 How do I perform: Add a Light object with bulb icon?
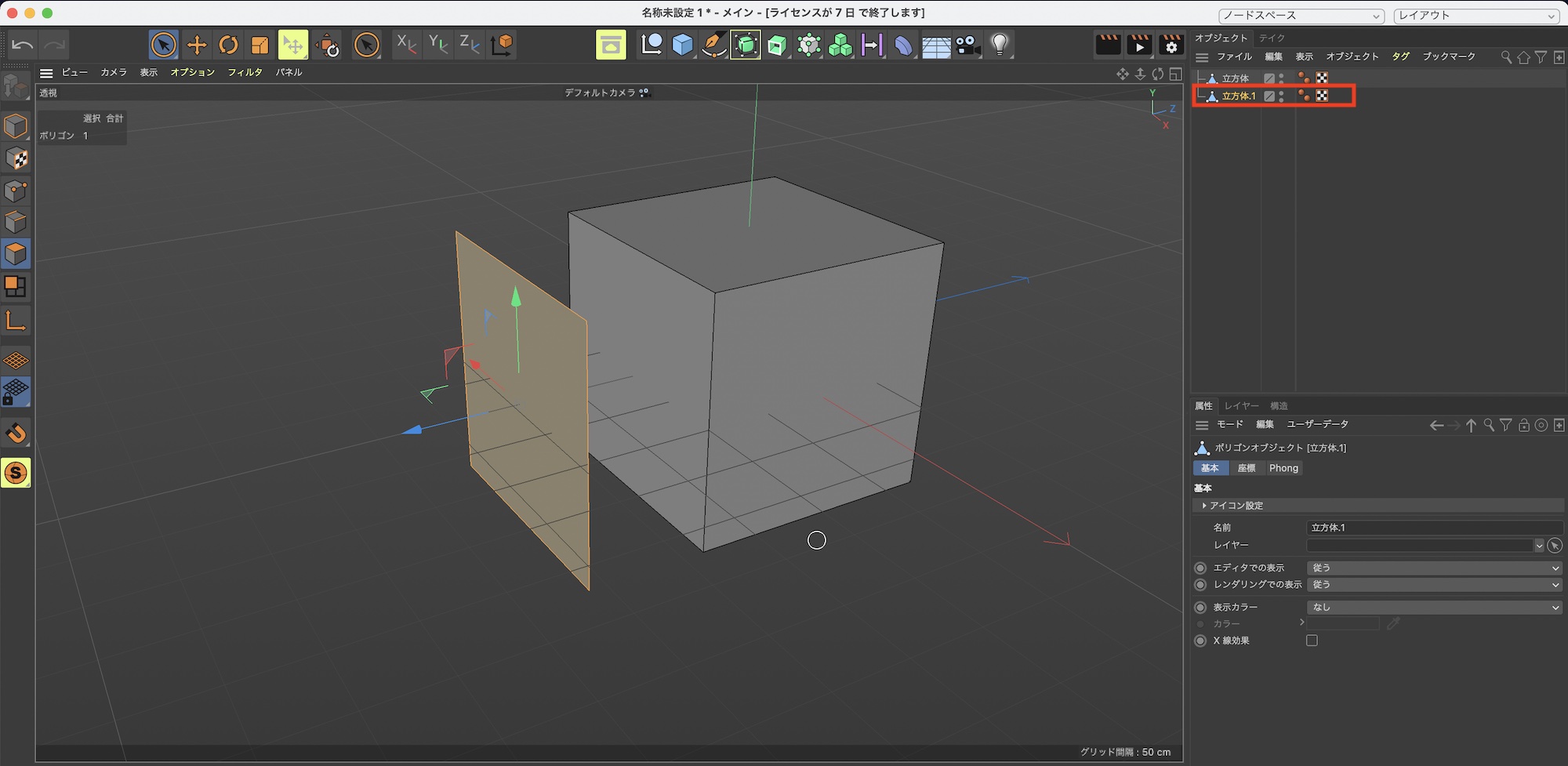1000,45
